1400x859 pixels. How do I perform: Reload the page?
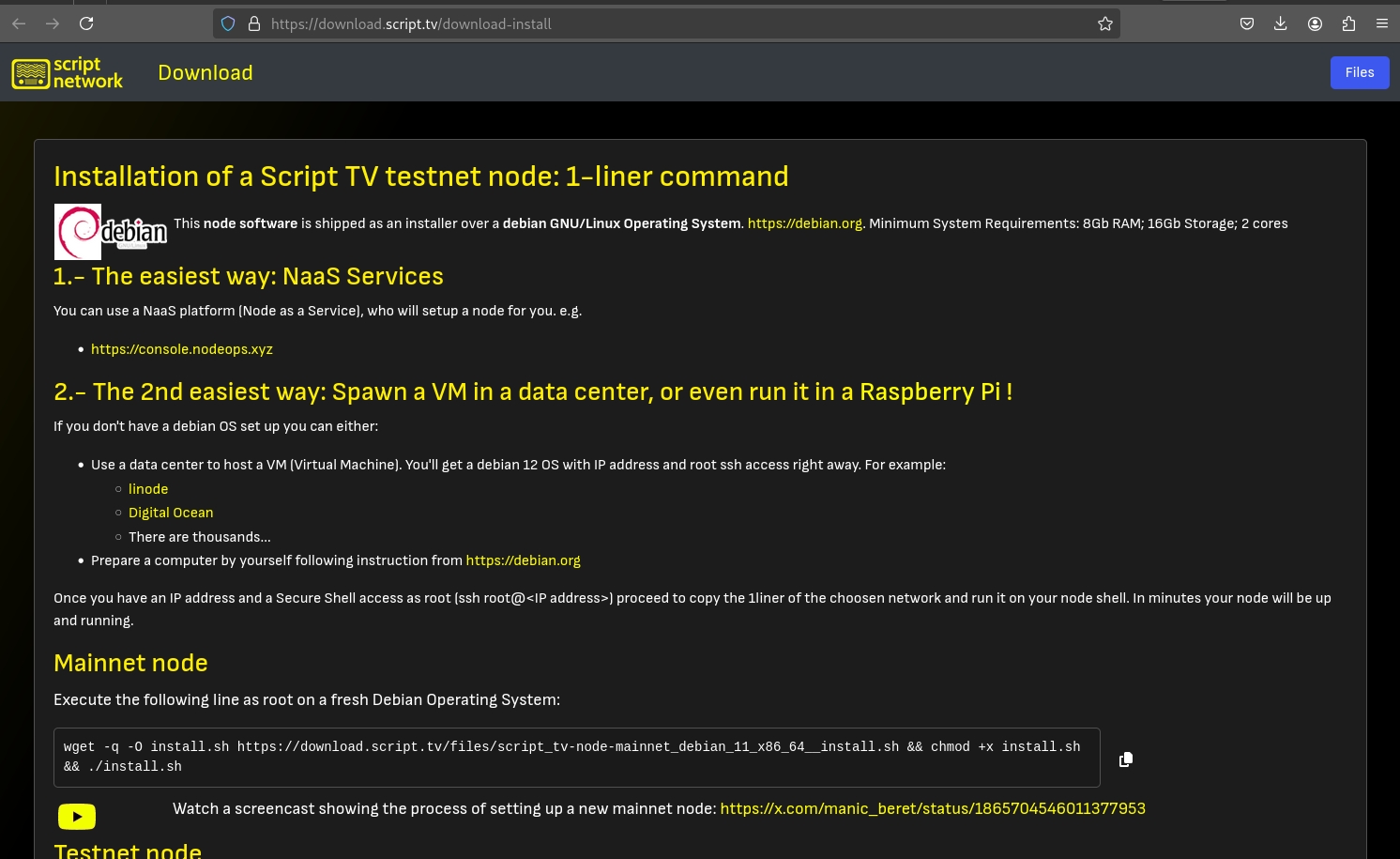(86, 23)
